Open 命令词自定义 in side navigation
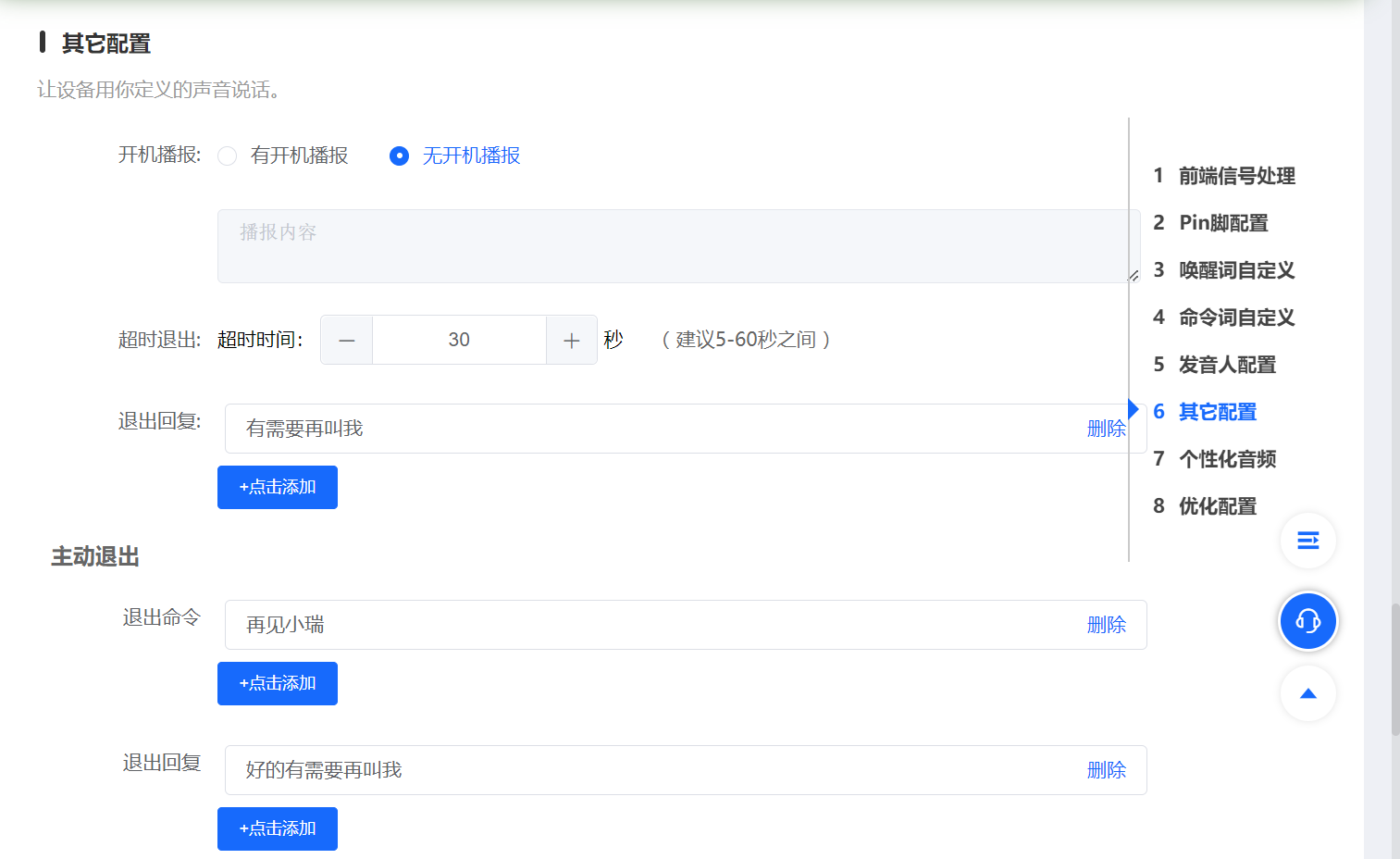Image resolution: width=1400 pixels, height=859 pixels. [x=1224, y=317]
